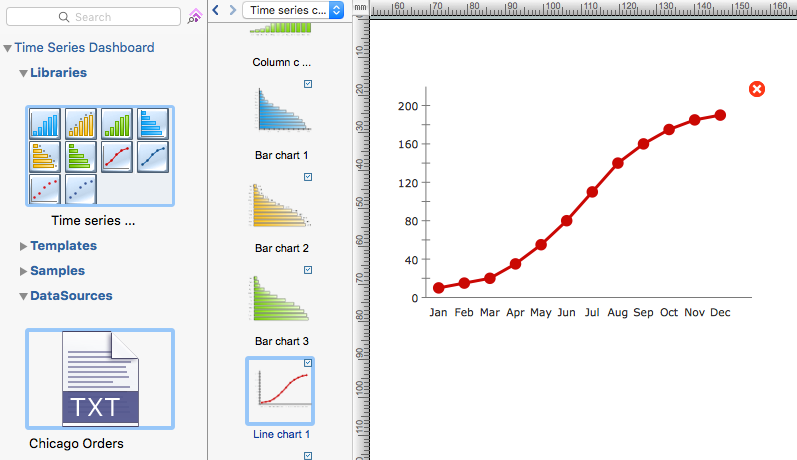
Task: Expand the Samples section
Action: [23, 271]
